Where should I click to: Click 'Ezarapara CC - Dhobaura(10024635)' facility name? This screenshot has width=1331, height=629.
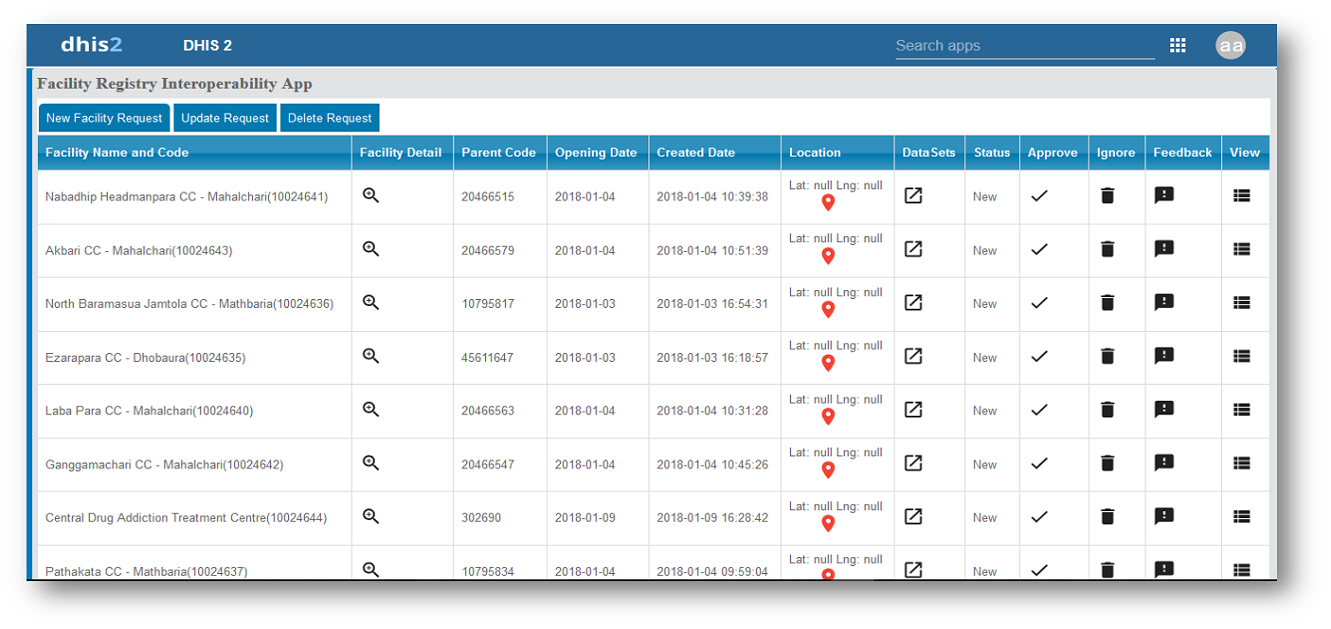click(x=145, y=358)
